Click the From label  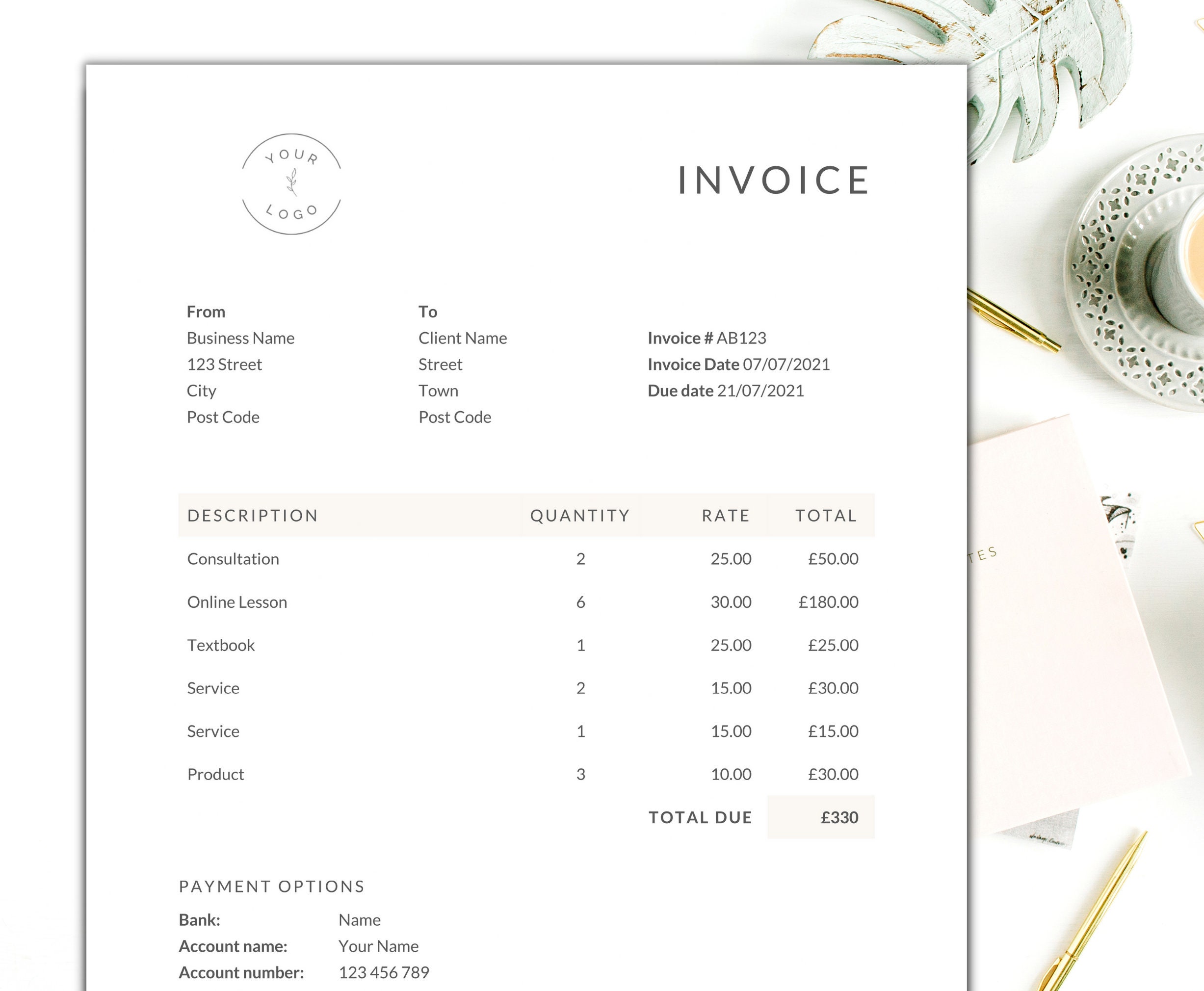click(206, 312)
